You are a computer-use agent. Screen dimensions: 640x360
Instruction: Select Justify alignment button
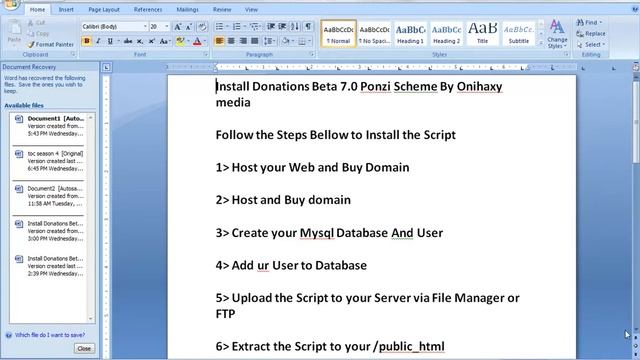255,41
